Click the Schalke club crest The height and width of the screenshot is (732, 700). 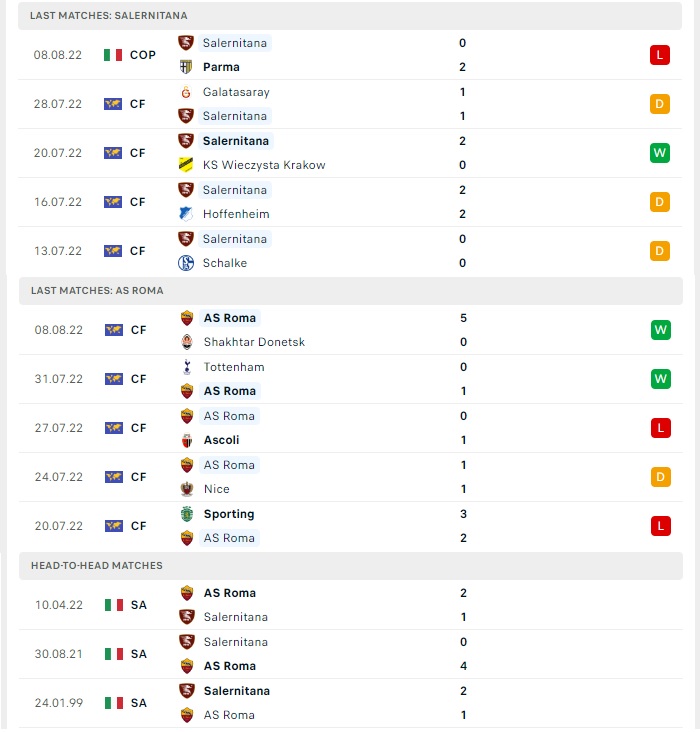click(x=186, y=263)
